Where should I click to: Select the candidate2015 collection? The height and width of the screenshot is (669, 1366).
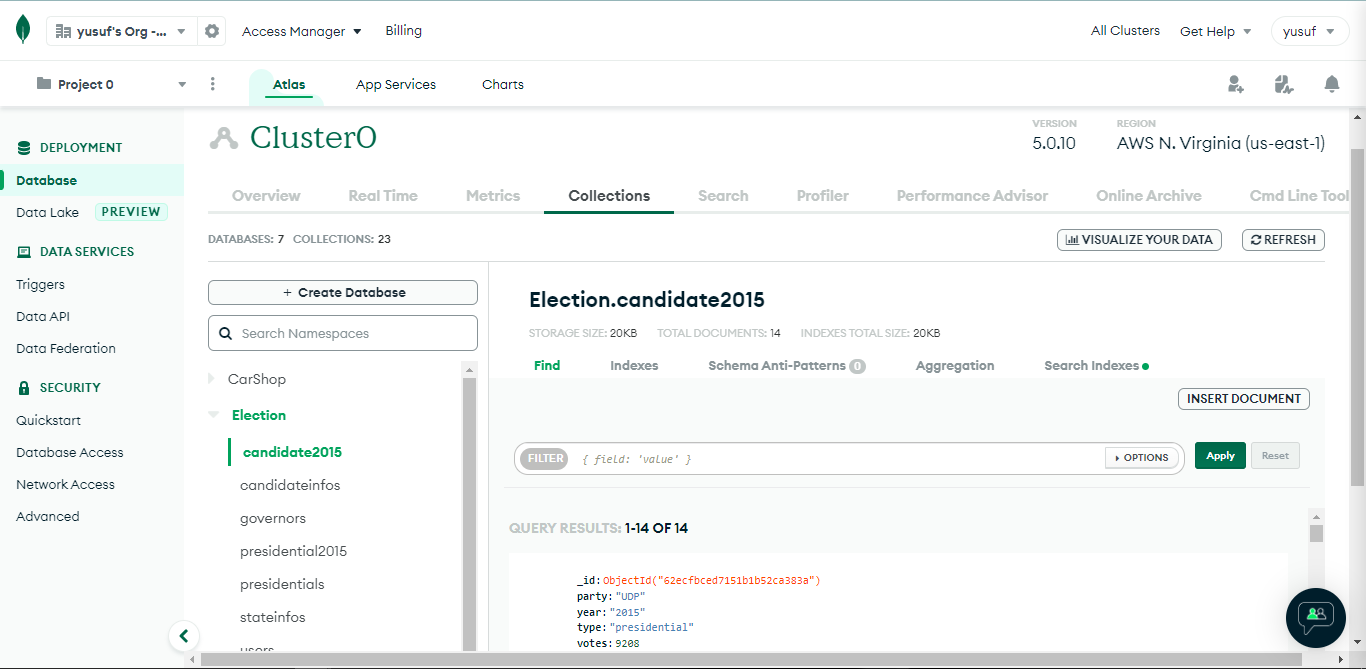(292, 452)
